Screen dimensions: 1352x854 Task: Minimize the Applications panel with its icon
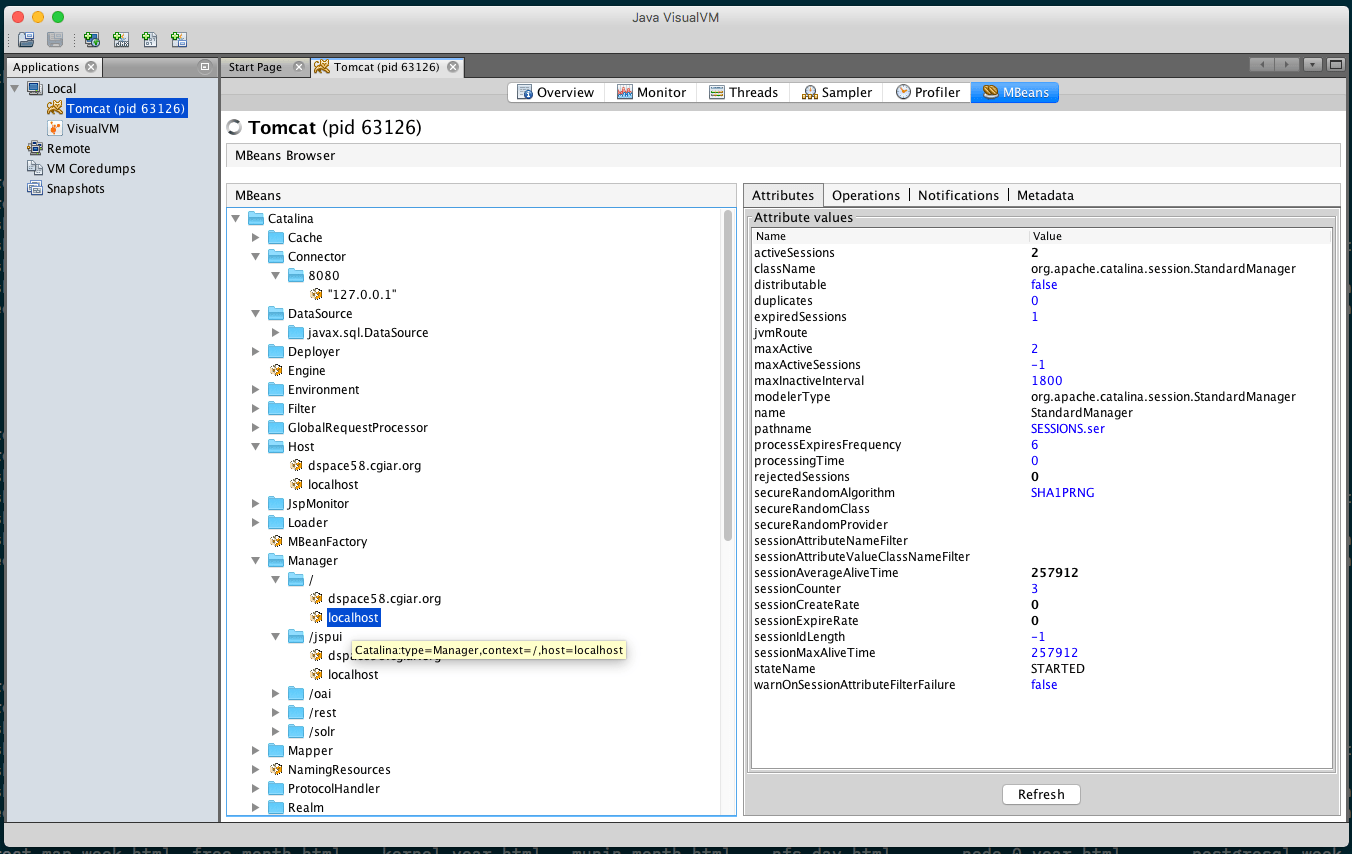205,67
